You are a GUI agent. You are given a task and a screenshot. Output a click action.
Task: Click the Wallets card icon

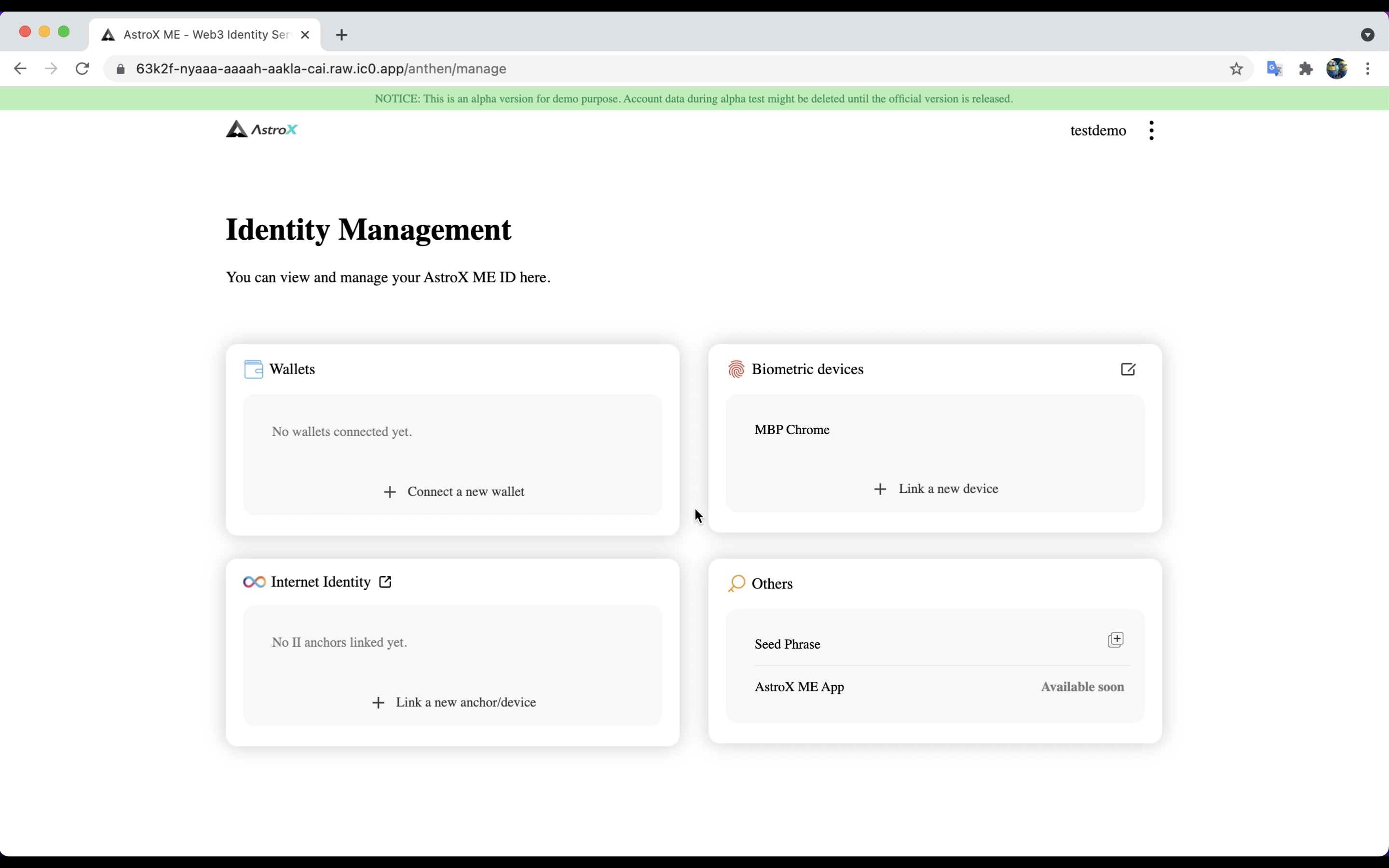254,369
